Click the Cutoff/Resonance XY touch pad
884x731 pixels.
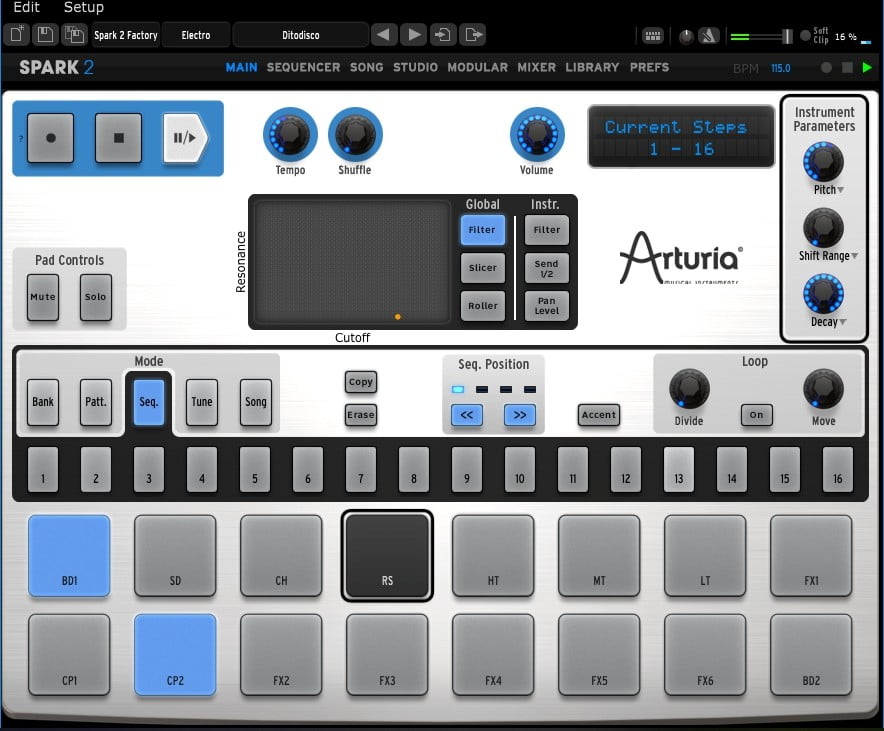click(x=352, y=262)
